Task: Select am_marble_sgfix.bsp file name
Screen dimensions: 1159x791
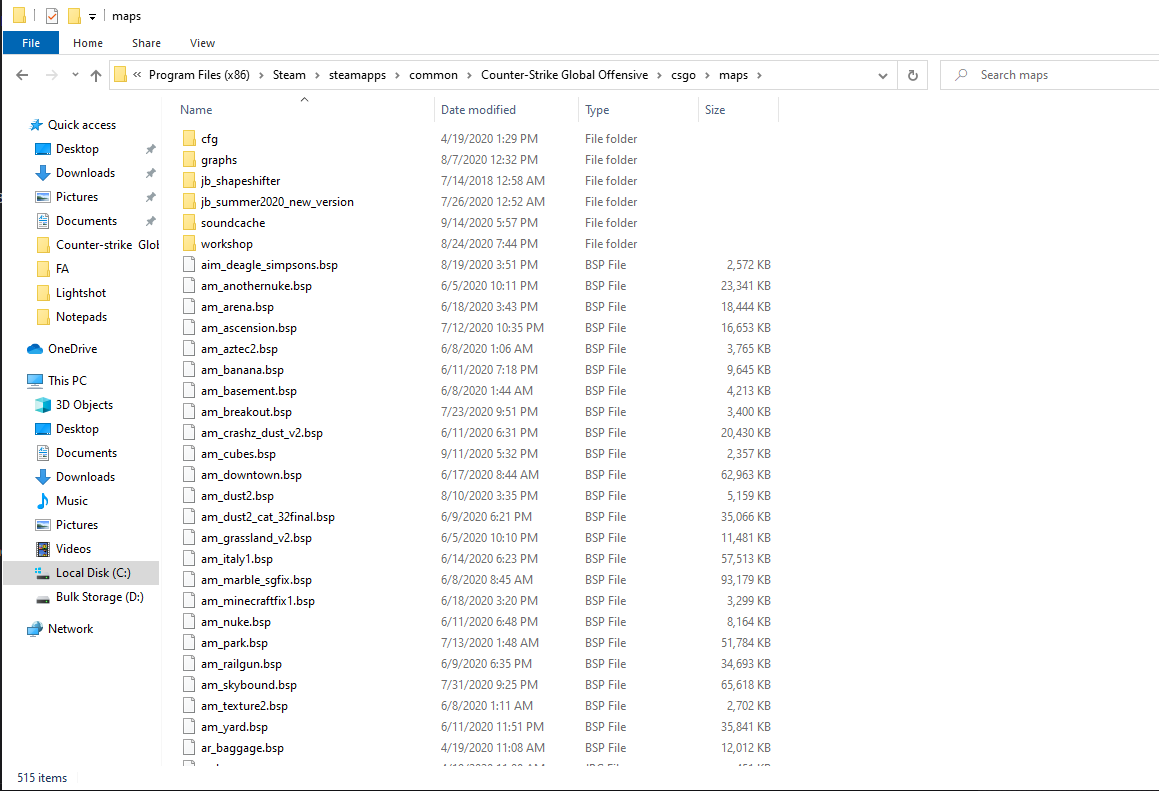Action: click(x=256, y=580)
